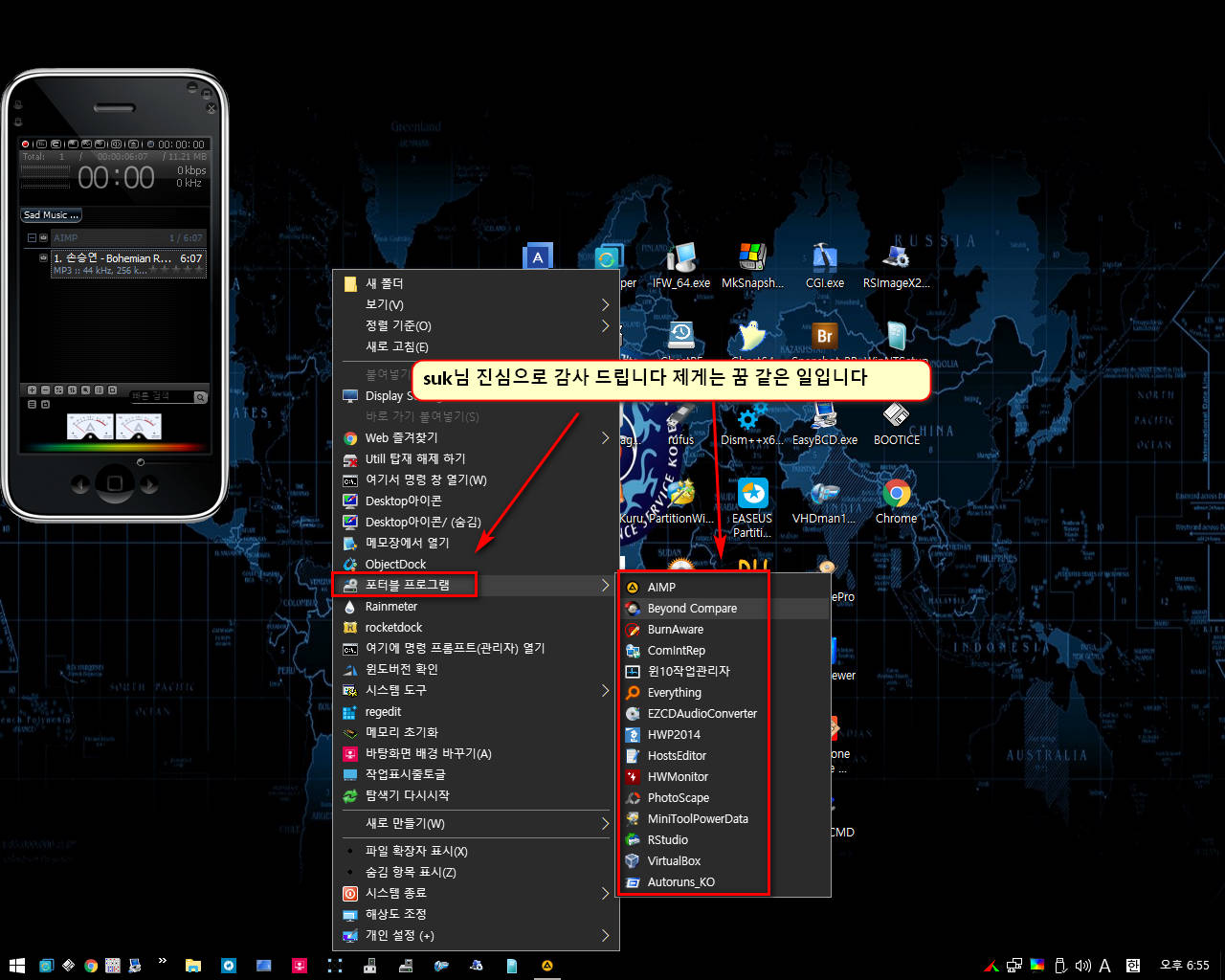Toggle 숨김 항목 표시(Z) in context menu
The image size is (1225, 980).
476,872
